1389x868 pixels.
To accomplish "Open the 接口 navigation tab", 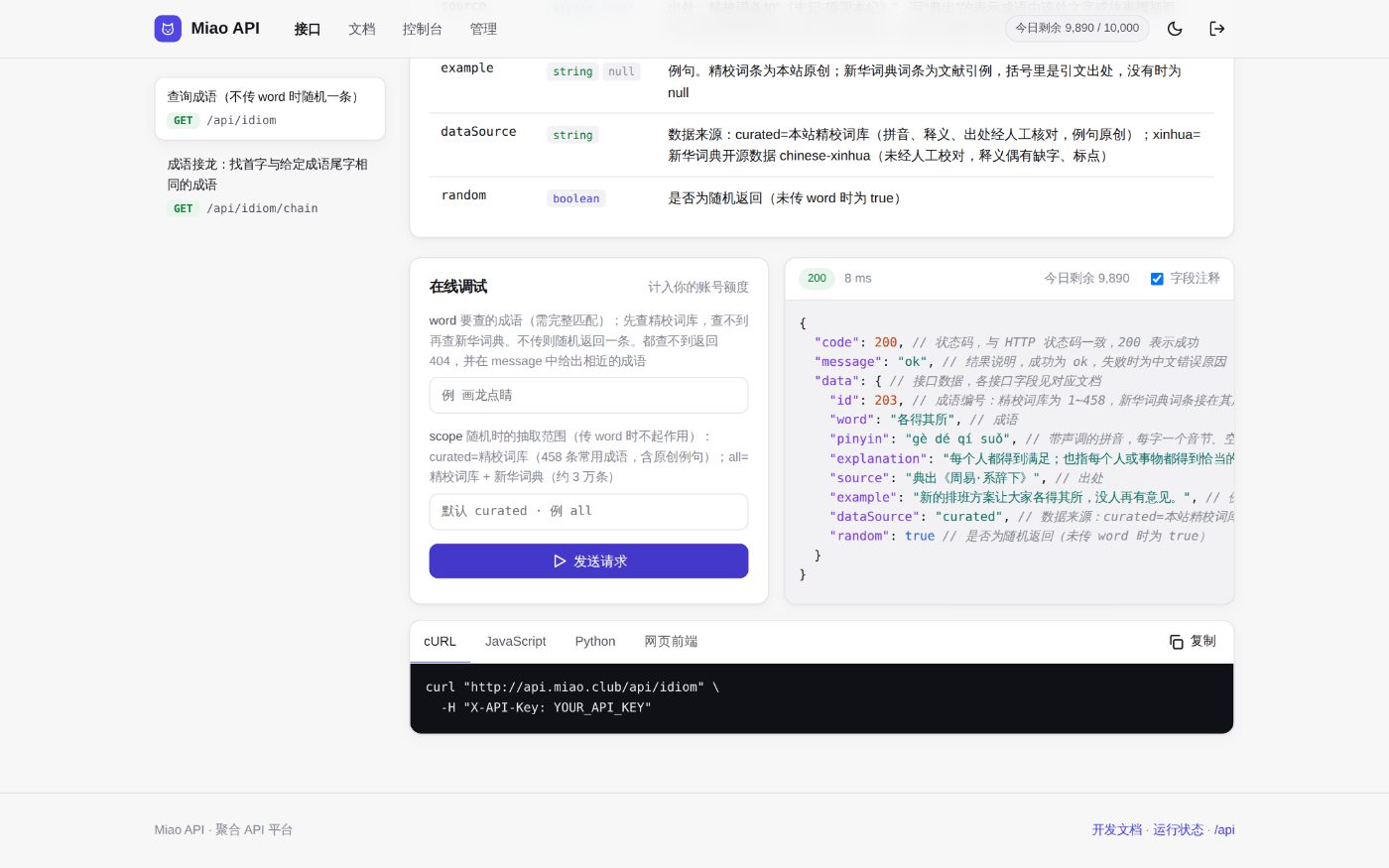I will pyautogui.click(x=308, y=29).
